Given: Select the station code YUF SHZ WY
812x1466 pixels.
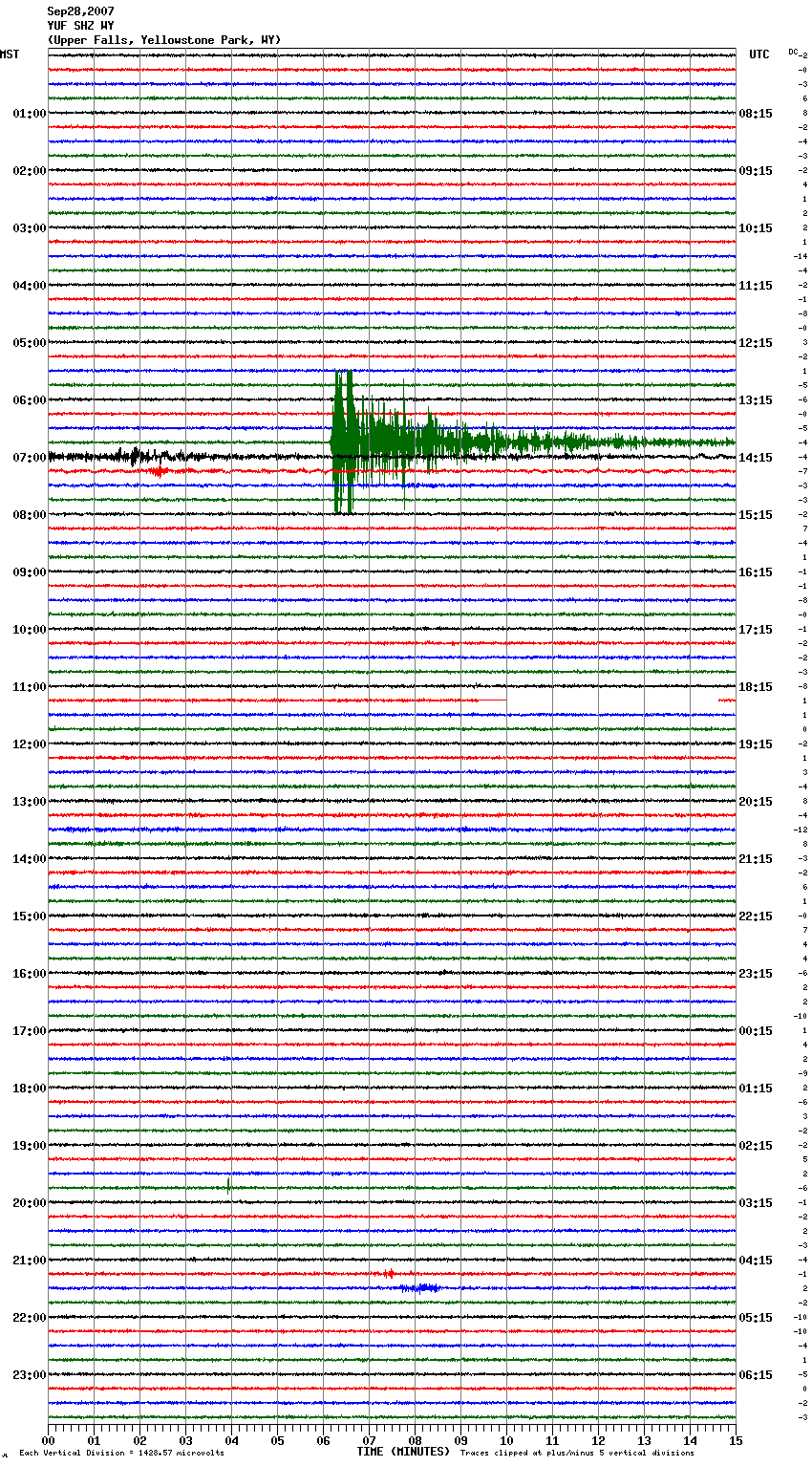Looking at the screenshot, I should point(80,26).
